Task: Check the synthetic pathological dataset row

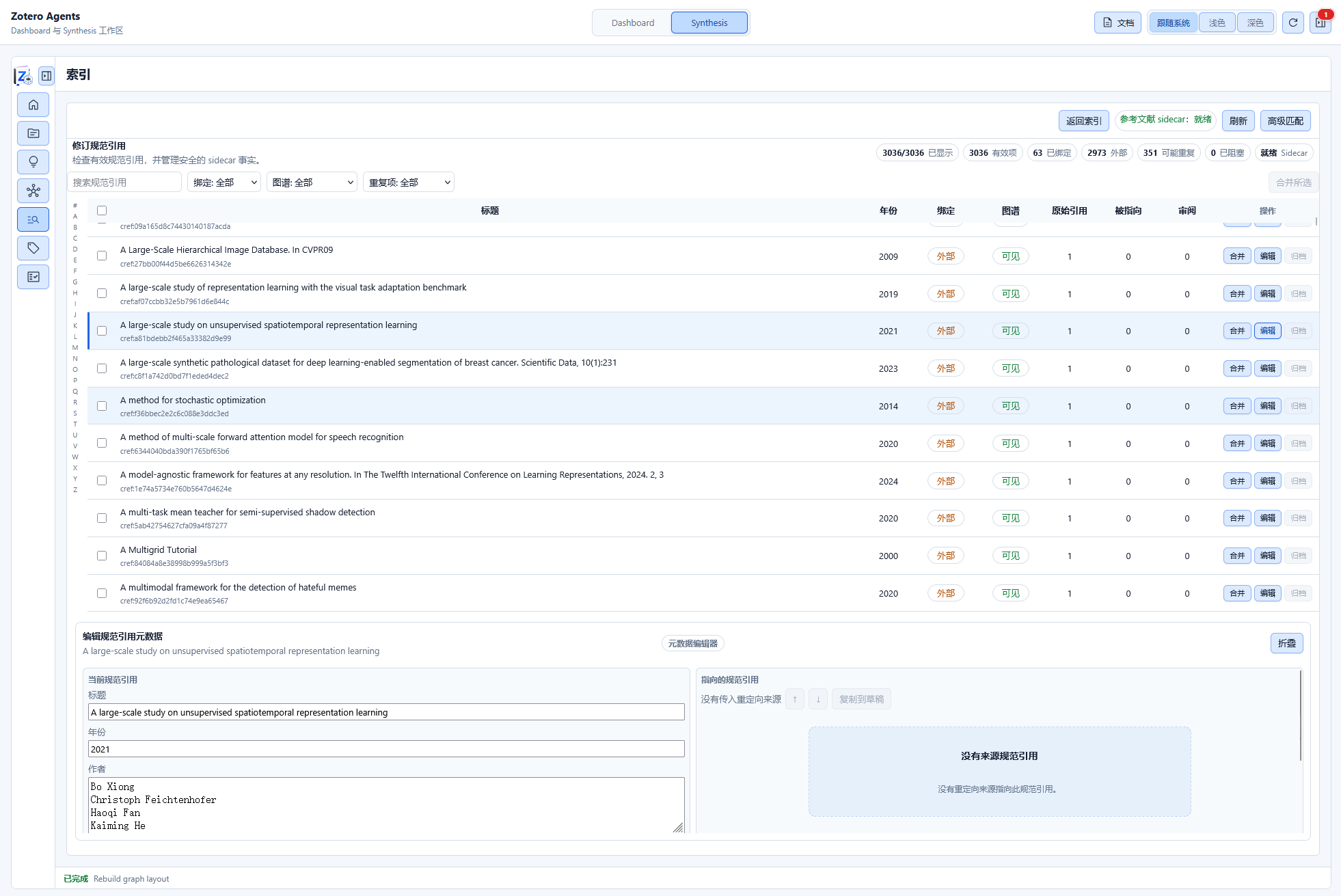Action: 102,368
